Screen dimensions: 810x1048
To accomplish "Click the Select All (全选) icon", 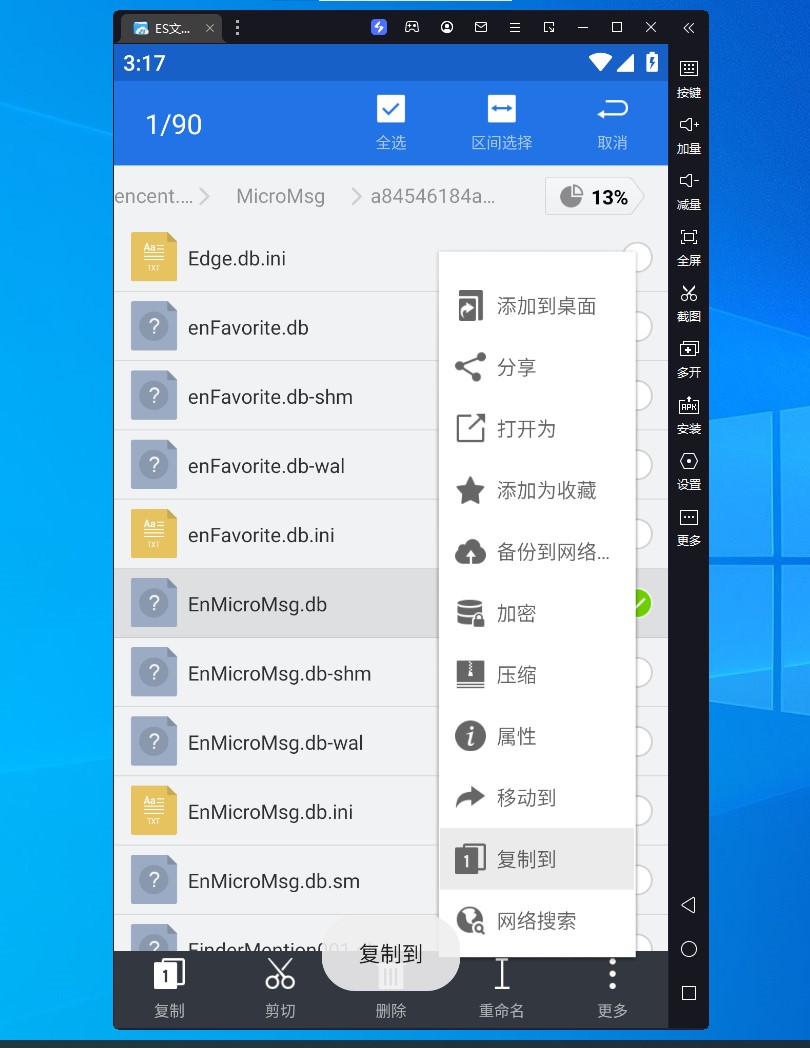I will click(390, 109).
